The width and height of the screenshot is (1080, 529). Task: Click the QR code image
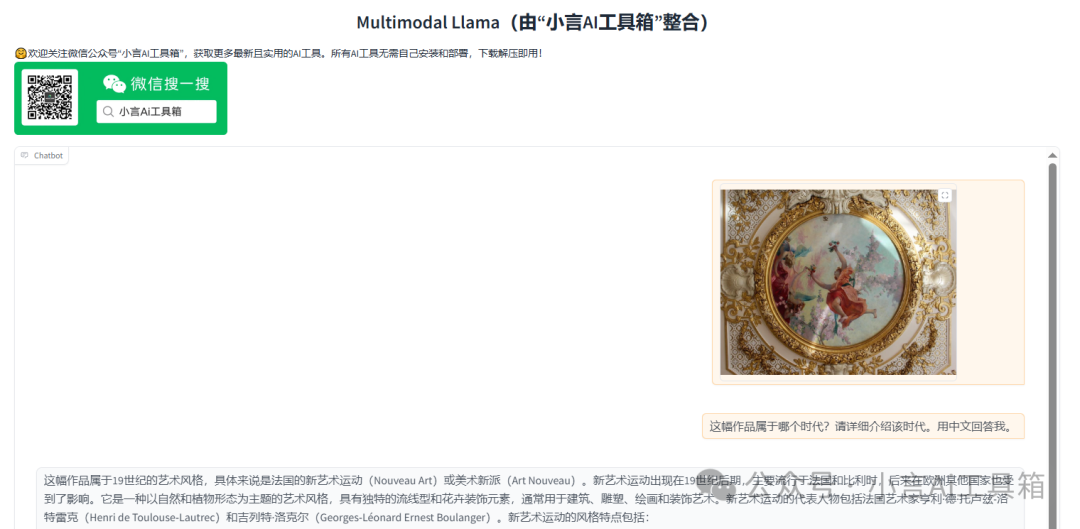pyautogui.click(x=50, y=97)
